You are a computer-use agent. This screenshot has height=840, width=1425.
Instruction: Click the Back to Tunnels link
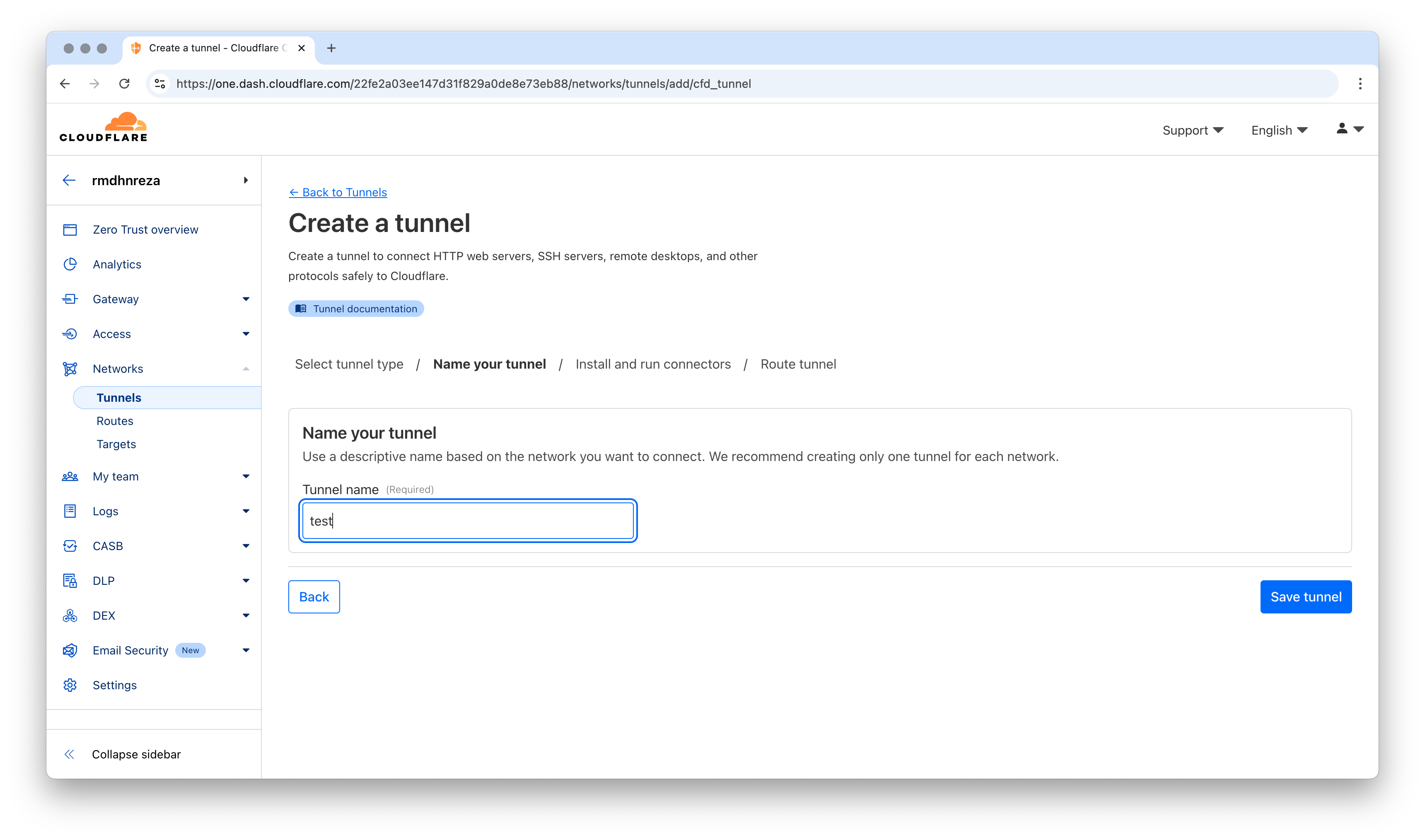coord(338,193)
